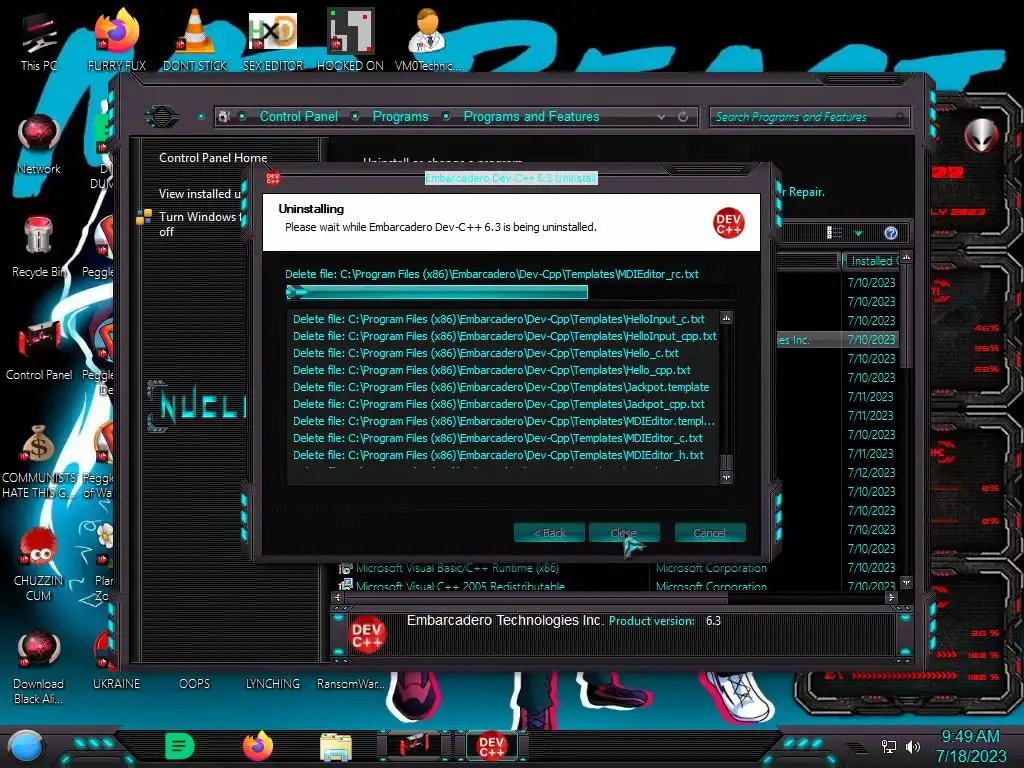The width and height of the screenshot is (1024, 768).
Task: Click the uninstall log scroll-down arrow
Action: coord(726,477)
